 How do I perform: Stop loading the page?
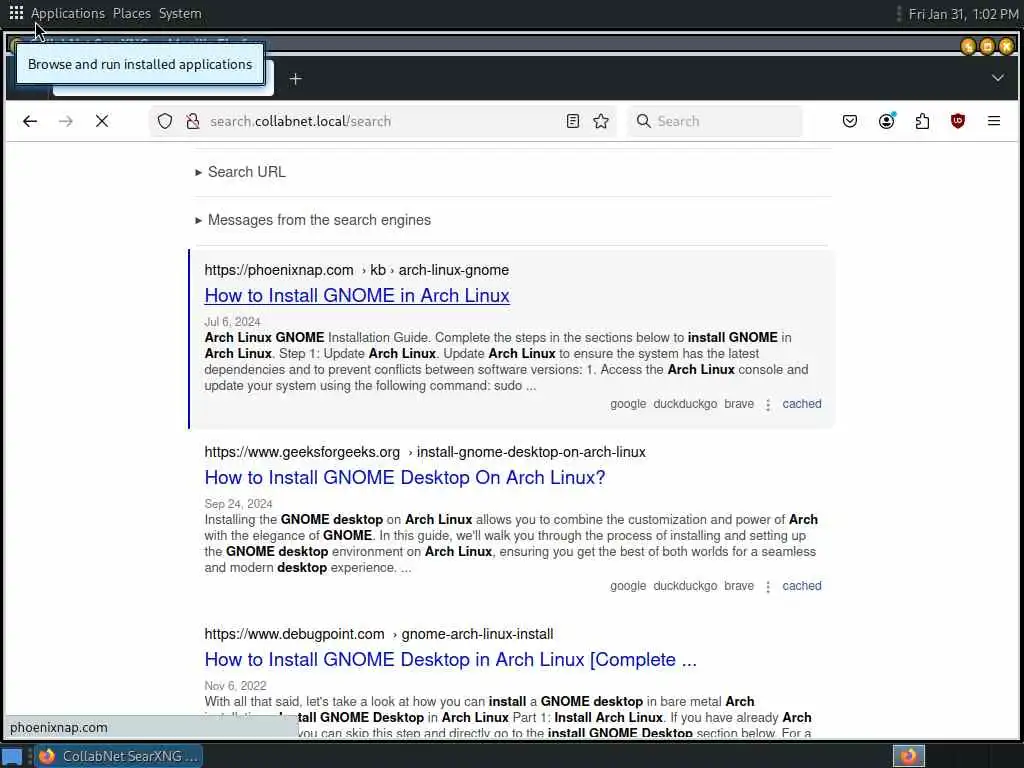click(x=102, y=121)
